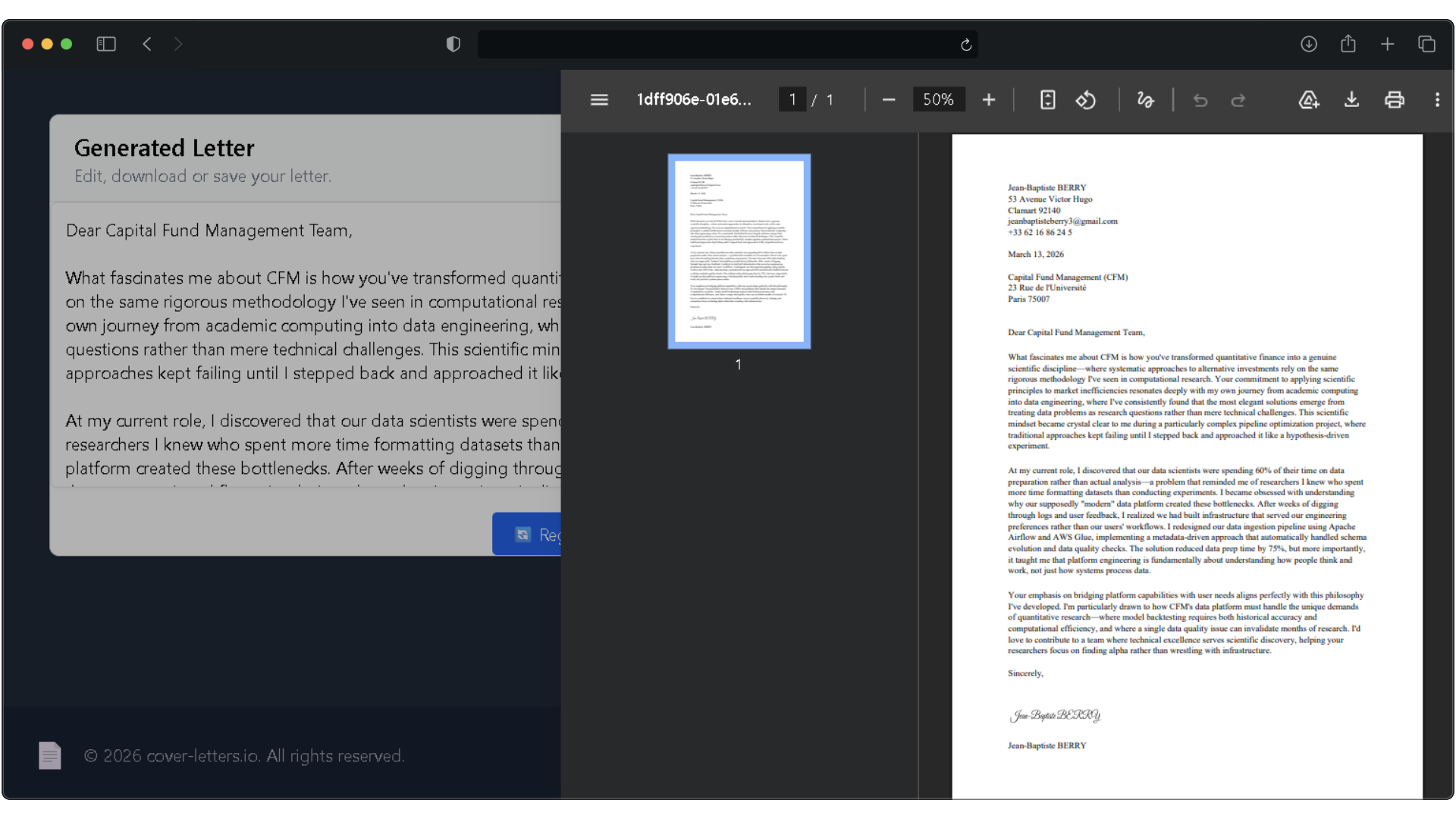Reload the current page

[x=965, y=45]
